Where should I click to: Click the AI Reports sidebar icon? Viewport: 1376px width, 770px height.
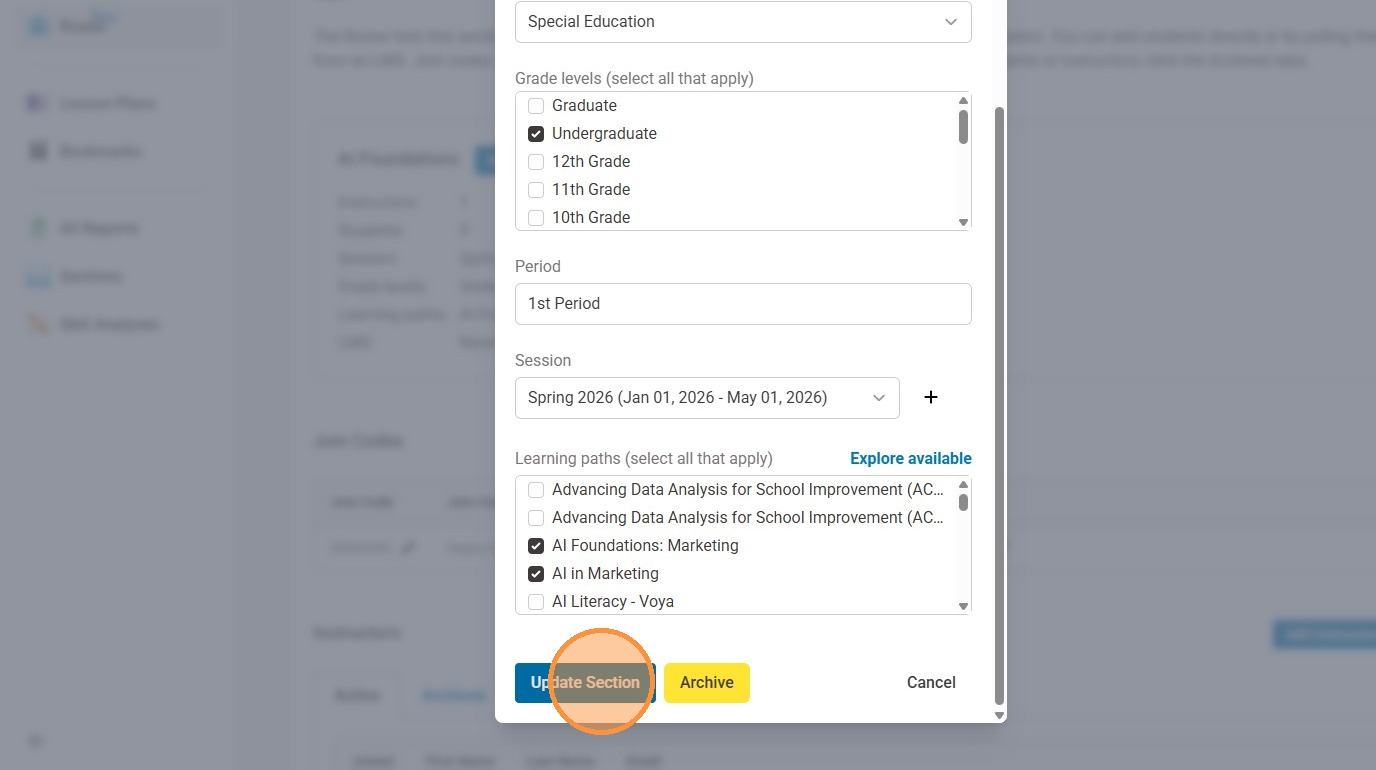point(38,228)
